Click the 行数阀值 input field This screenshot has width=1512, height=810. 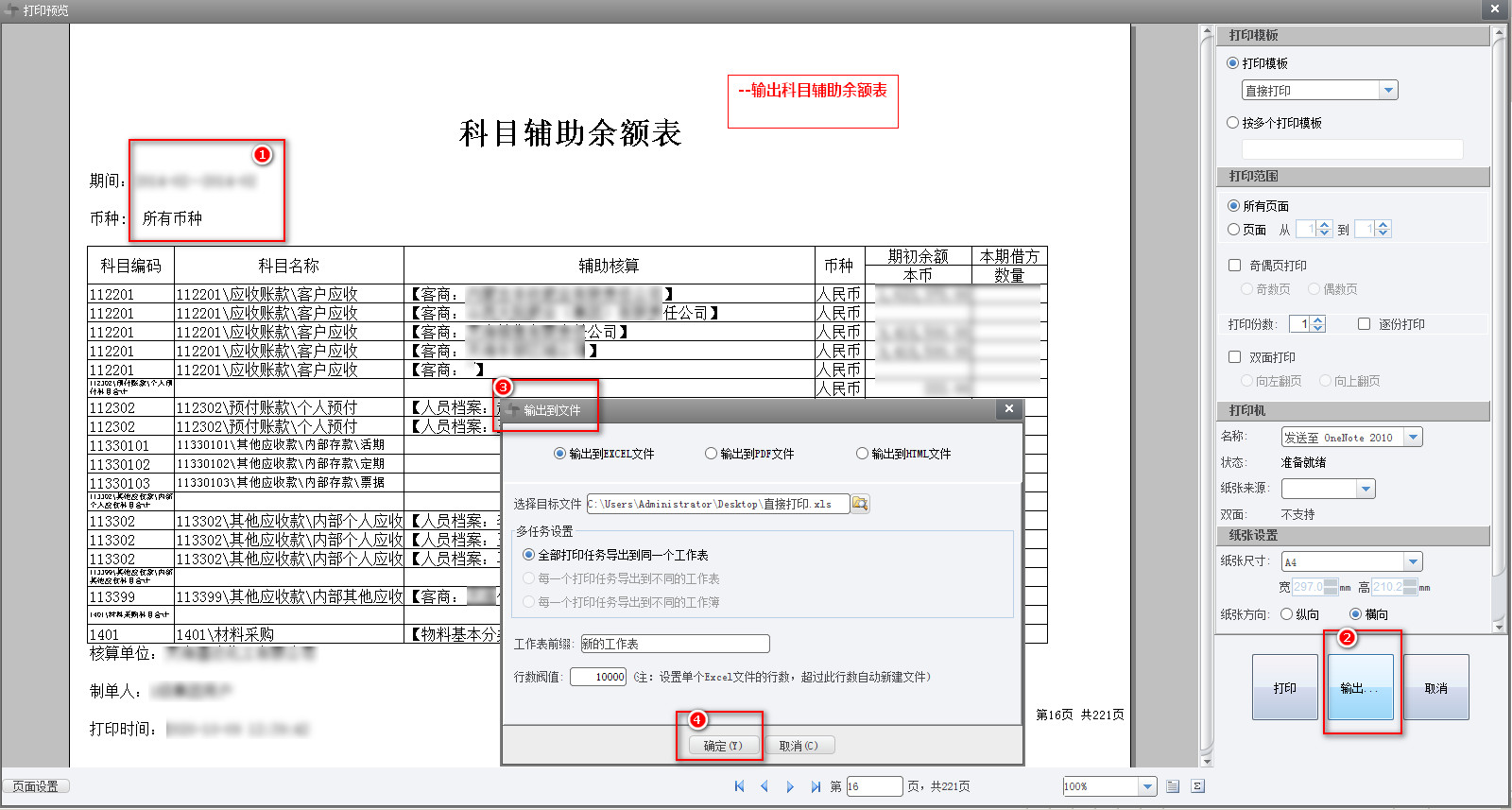tap(598, 677)
